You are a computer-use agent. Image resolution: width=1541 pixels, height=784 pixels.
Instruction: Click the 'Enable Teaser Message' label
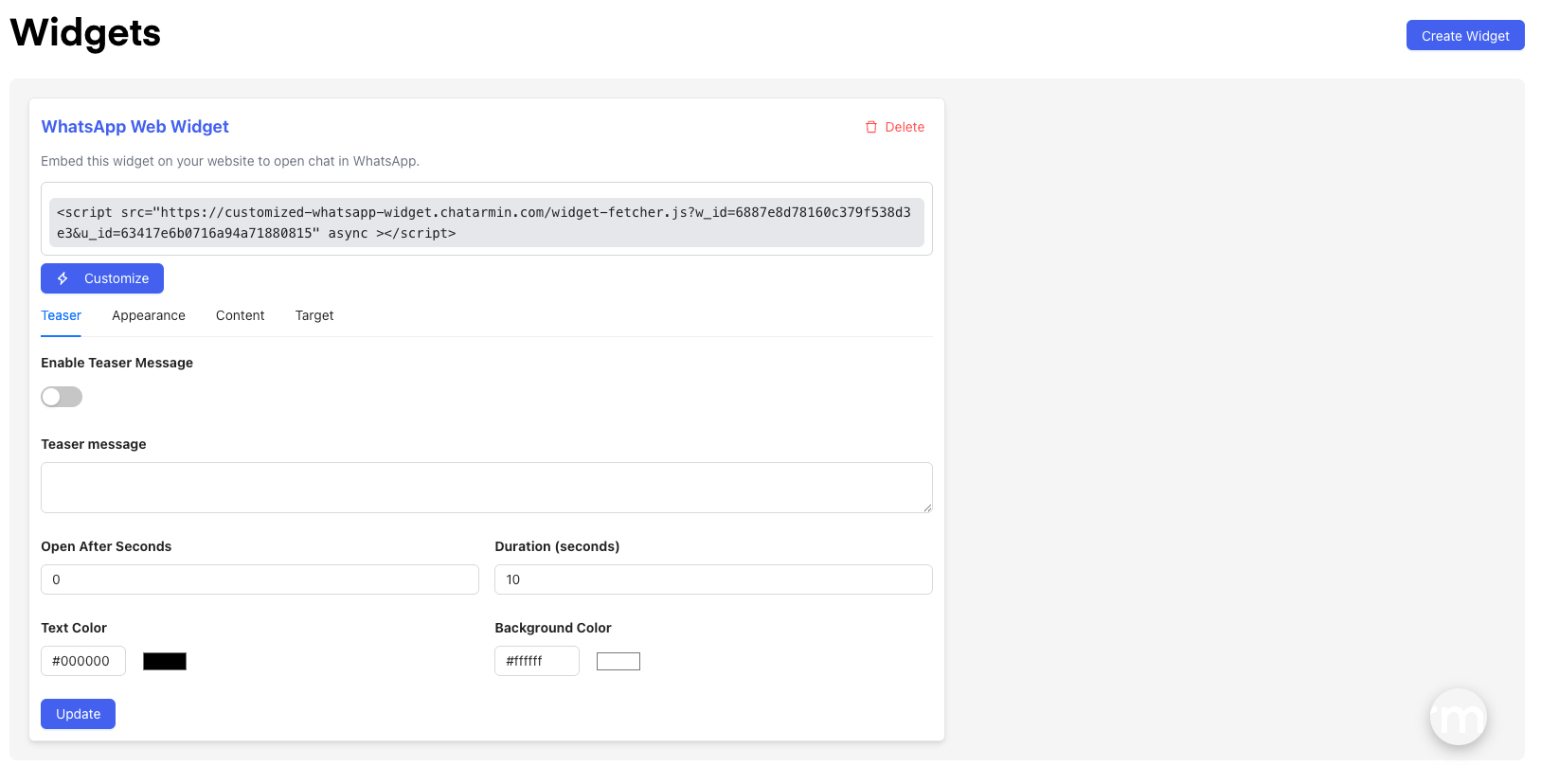click(117, 363)
